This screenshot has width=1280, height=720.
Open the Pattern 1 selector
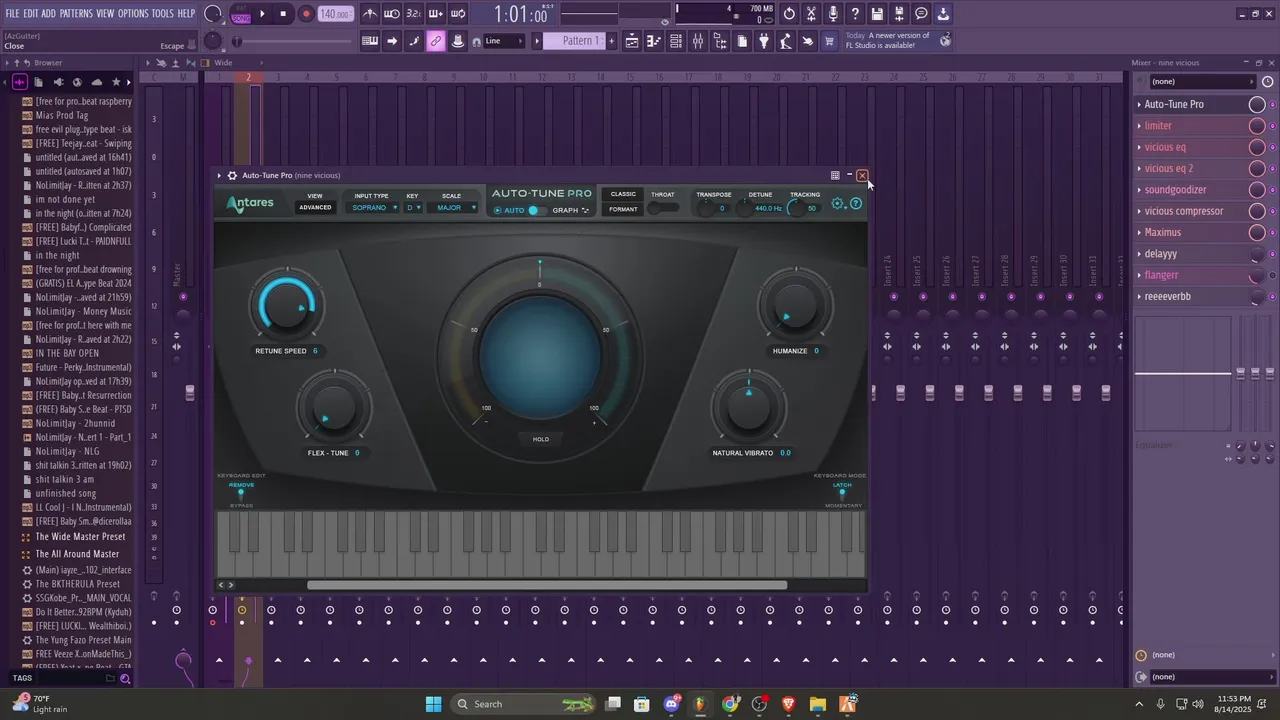575,41
